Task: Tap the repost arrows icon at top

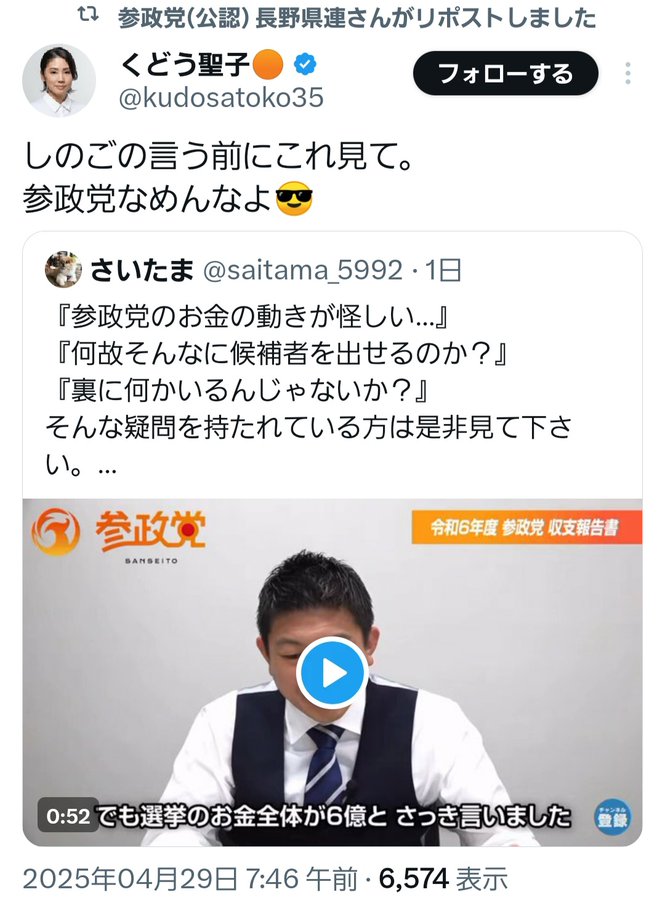Action: (88, 17)
